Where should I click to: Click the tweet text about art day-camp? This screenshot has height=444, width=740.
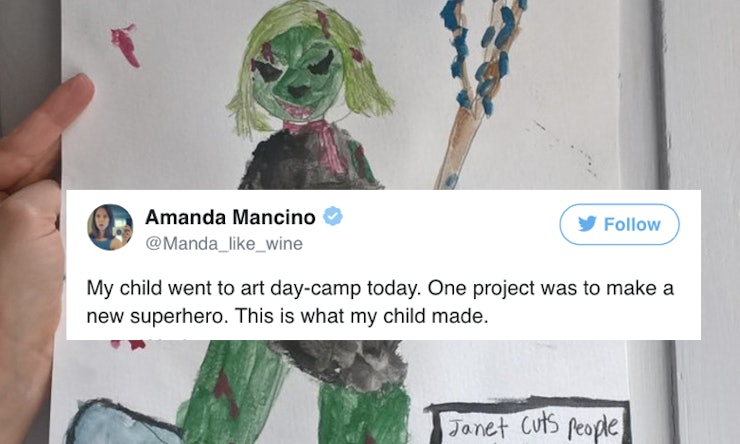pyautogui.click(x=380, y=302)
